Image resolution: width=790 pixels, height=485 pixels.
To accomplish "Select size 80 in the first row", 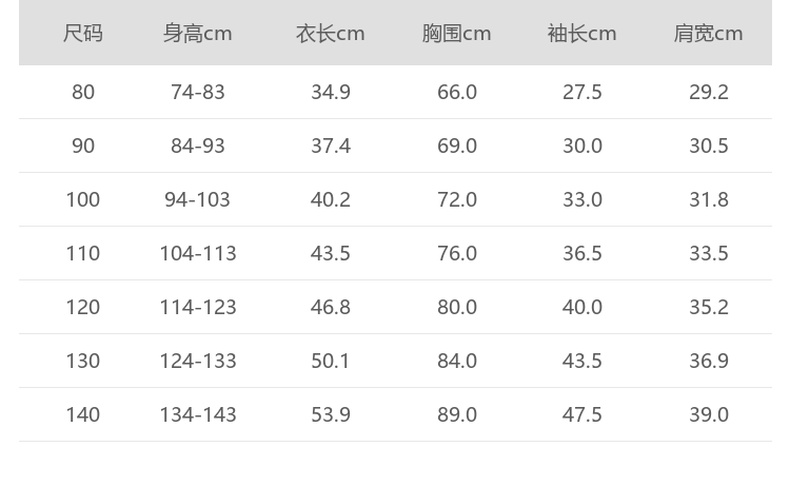I will pos(83,92).
